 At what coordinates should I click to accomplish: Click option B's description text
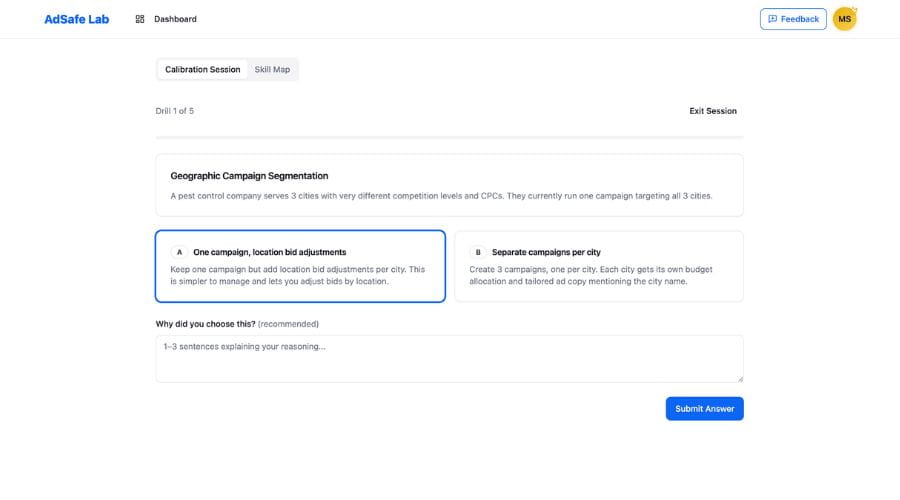pyautogui.click(x=590, y=275)
